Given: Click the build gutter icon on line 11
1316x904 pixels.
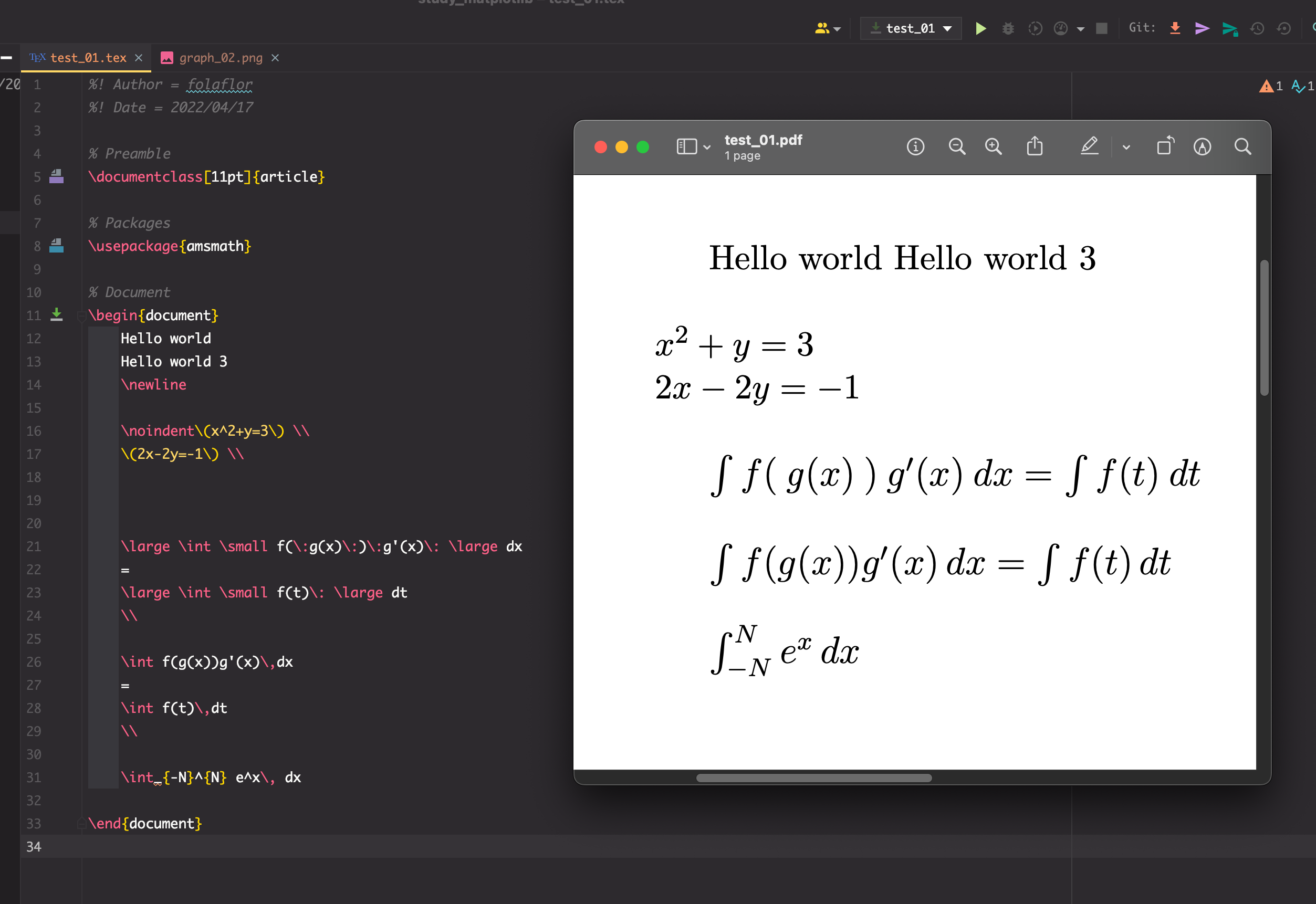Looking at the screenshot, I should point(57,315).
